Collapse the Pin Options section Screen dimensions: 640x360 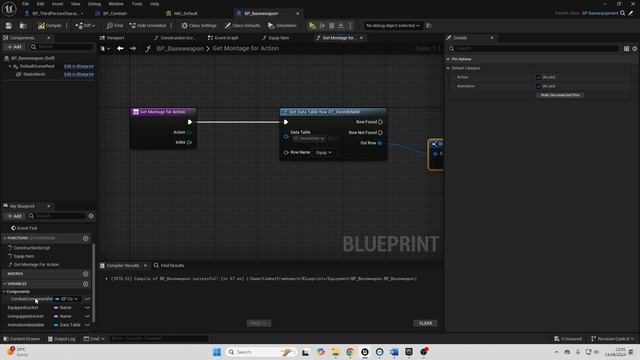448,59
